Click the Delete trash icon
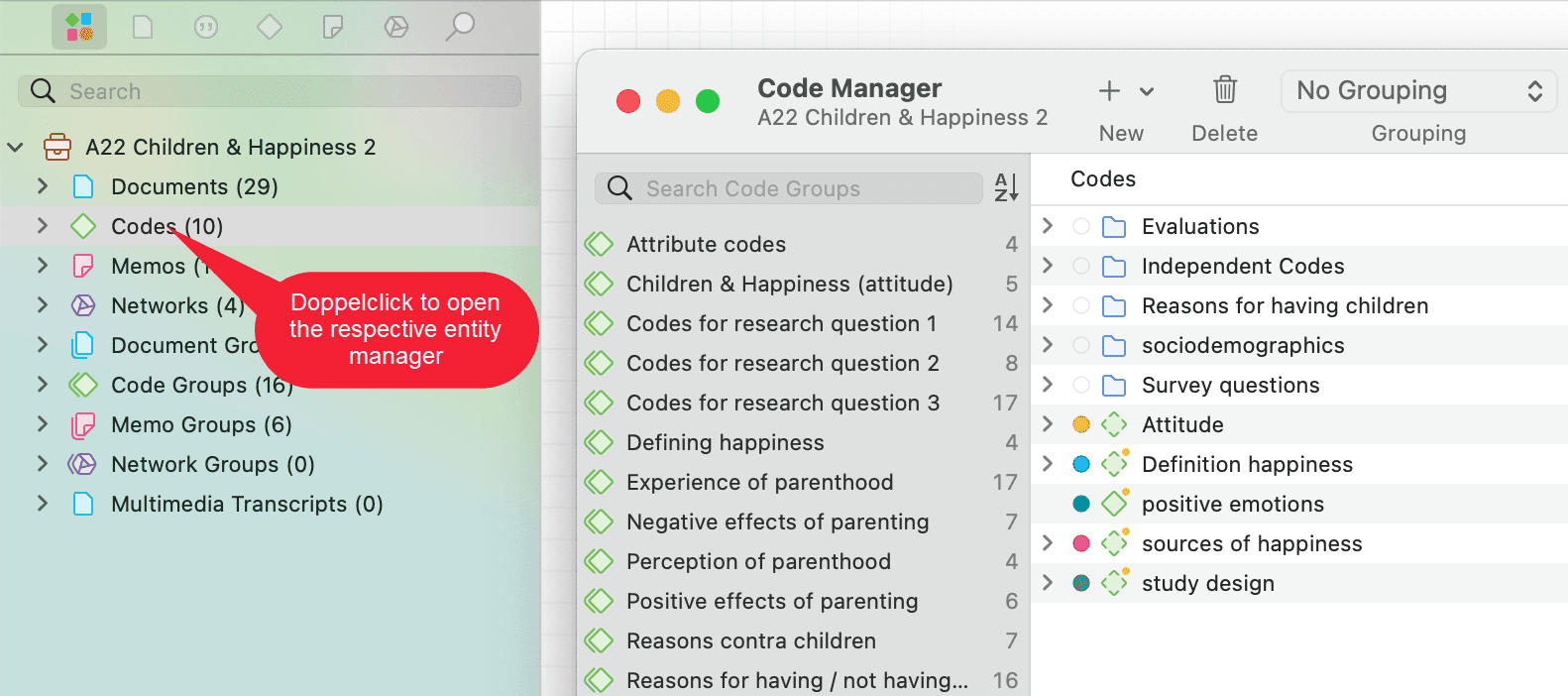This screenshot has height=696, width=1568. point(1225,90)
